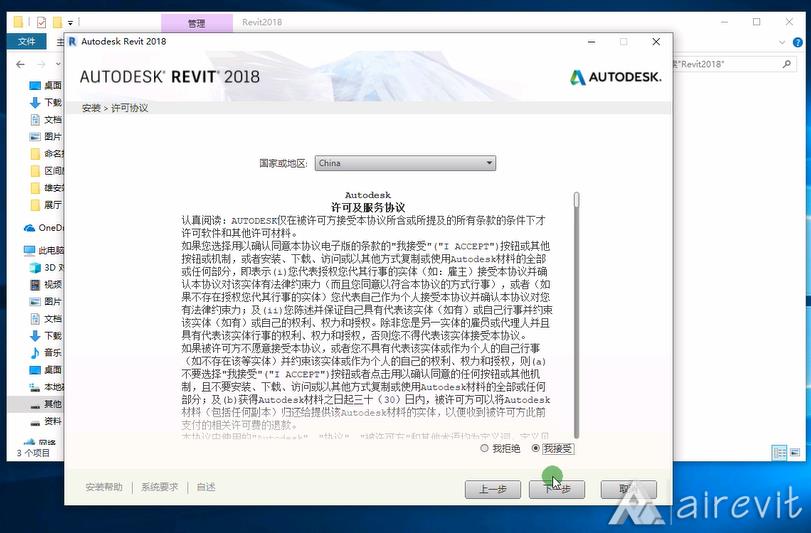Select the 我接受 (I Accept) radio button
The height and width of the screenshot is (533, 811).
(x=536, y=449)
